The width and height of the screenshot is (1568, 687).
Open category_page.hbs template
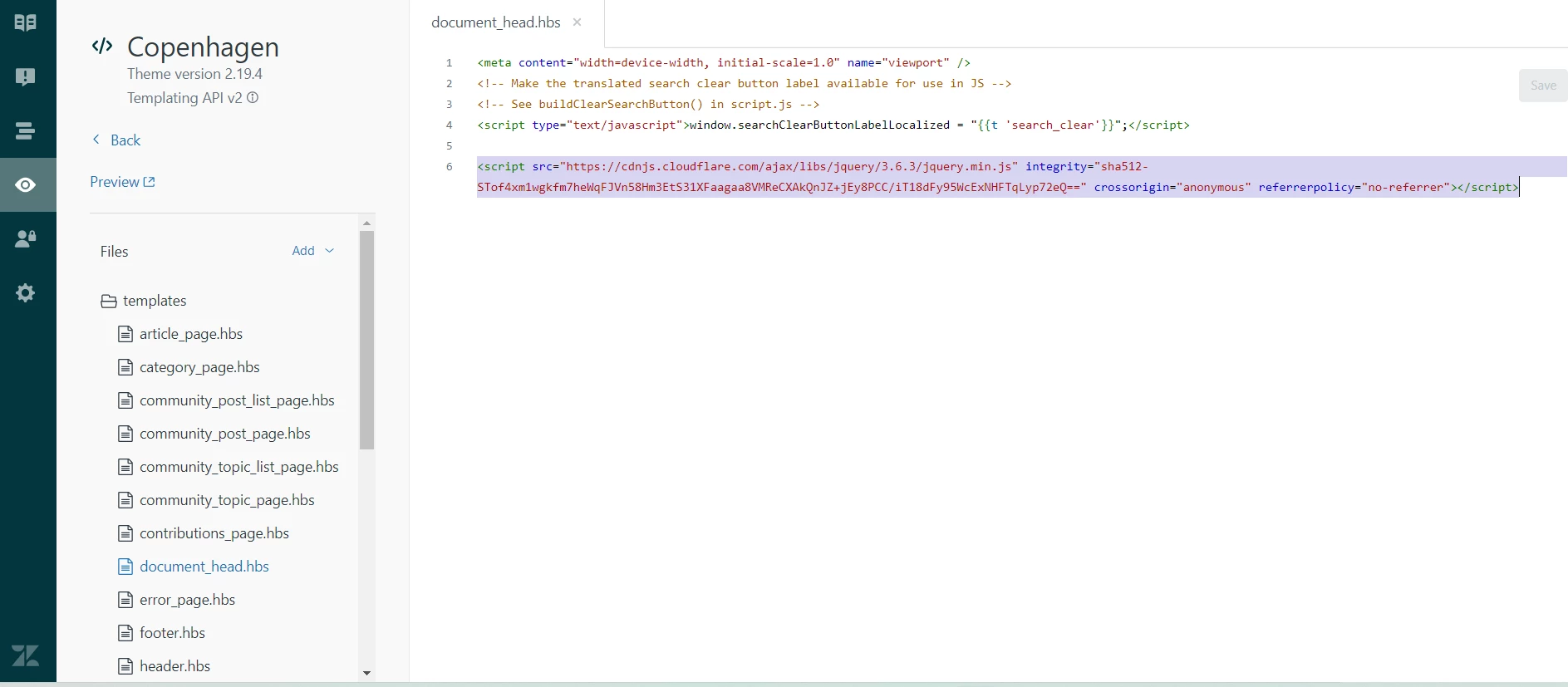pos(199,367)
